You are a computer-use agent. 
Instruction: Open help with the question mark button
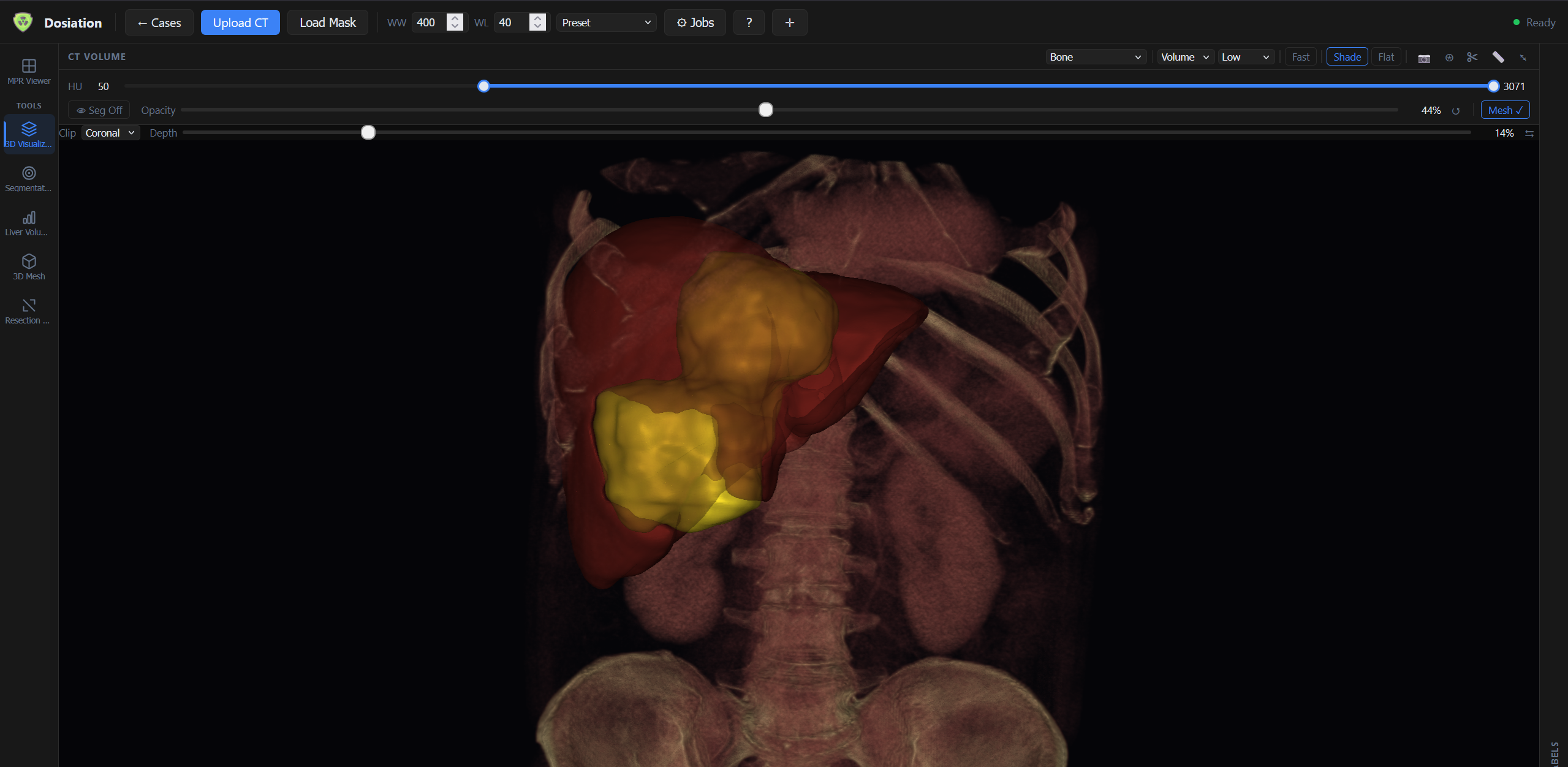coord(749,23)
